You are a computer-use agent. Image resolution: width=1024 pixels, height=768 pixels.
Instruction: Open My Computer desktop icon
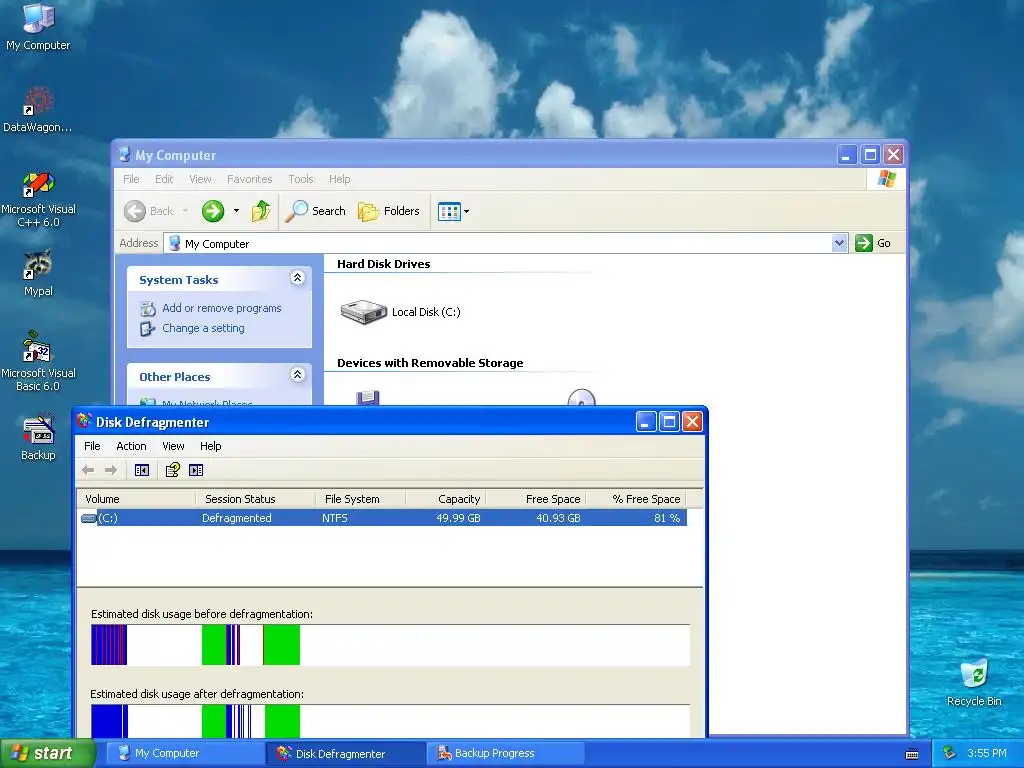click(x=38, y=26)
